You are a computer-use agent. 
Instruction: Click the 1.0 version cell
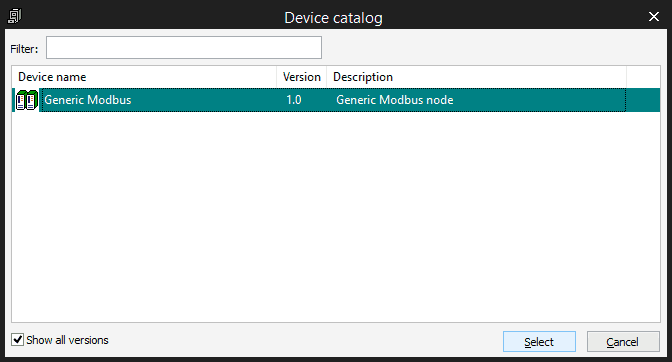pyautogui.click(x=294, y=100)
